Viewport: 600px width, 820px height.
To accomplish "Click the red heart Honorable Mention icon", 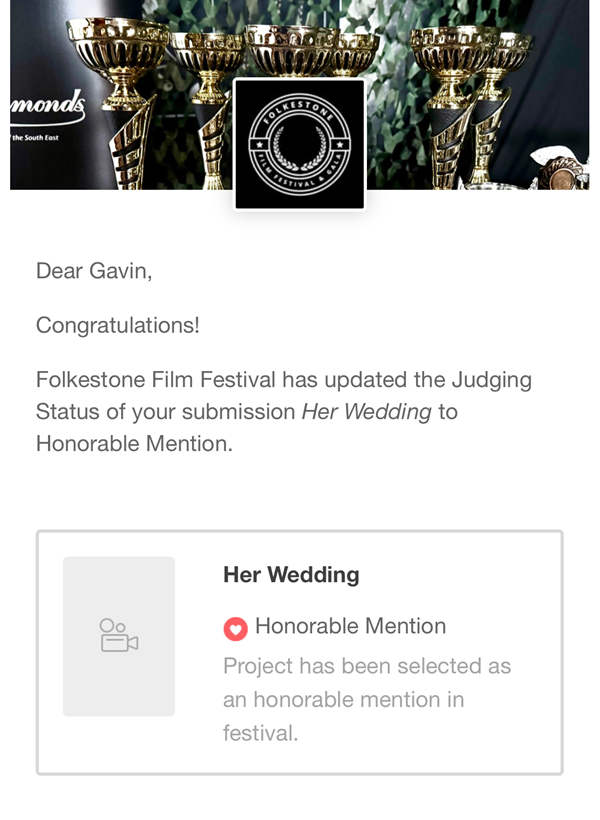I will pos(235,628).
